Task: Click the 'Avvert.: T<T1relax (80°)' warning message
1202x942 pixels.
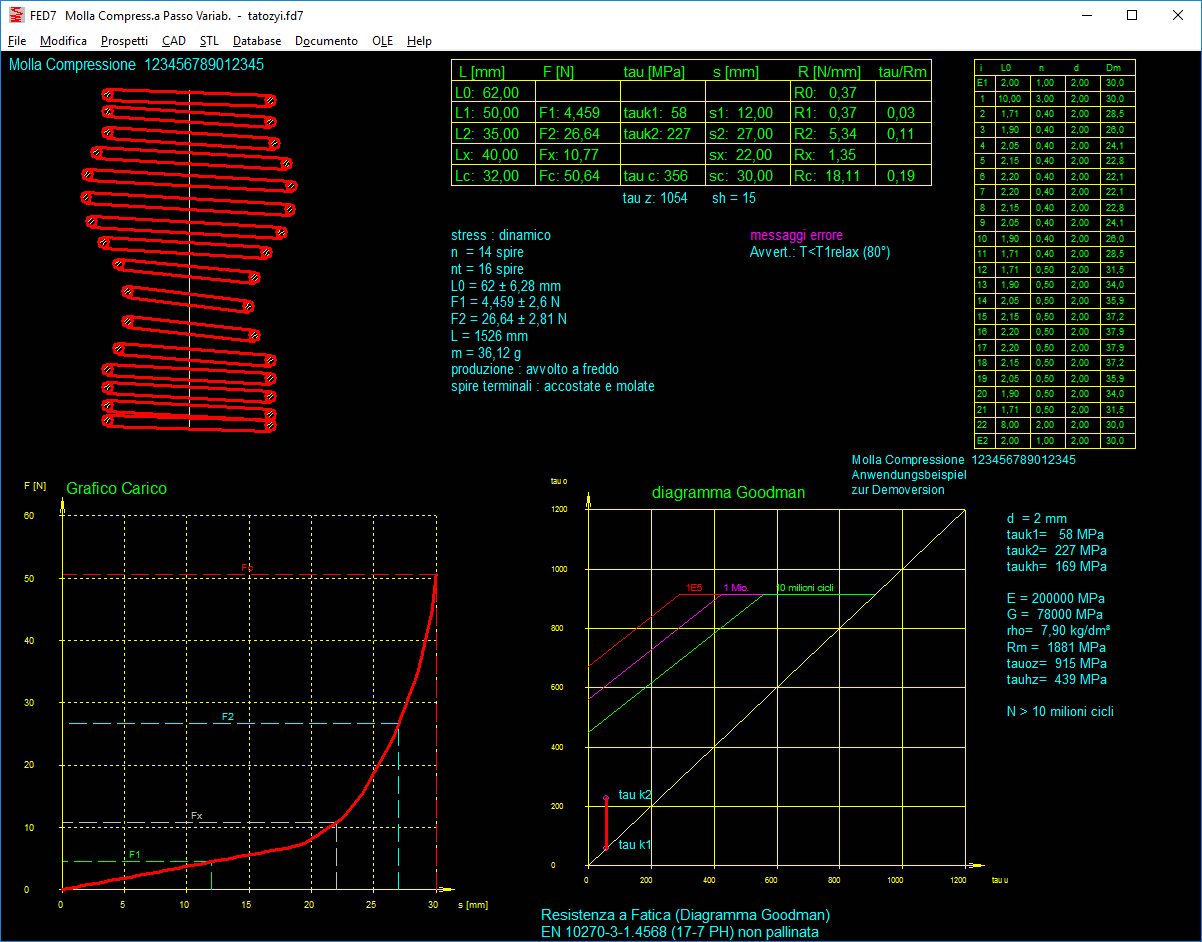Action: click(820, 252)
